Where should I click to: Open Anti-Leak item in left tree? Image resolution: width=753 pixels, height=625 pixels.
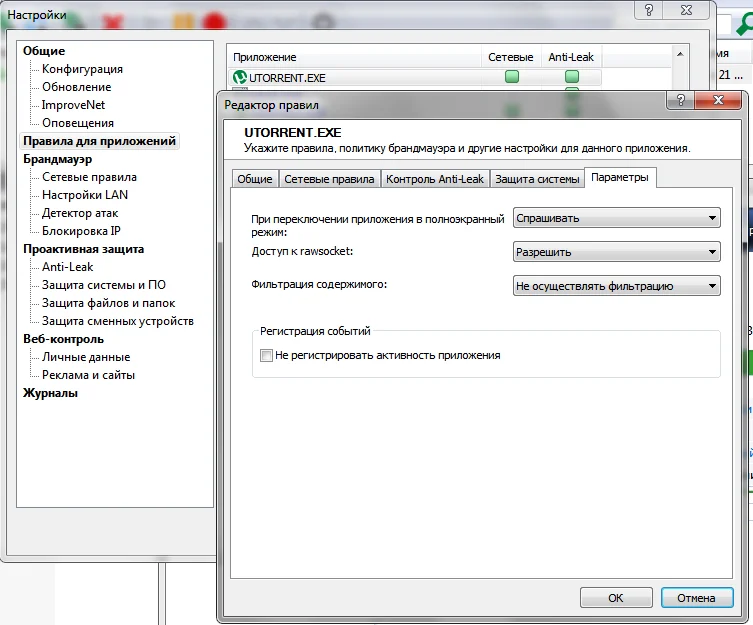pyautogui.click(x=68, y=267)
